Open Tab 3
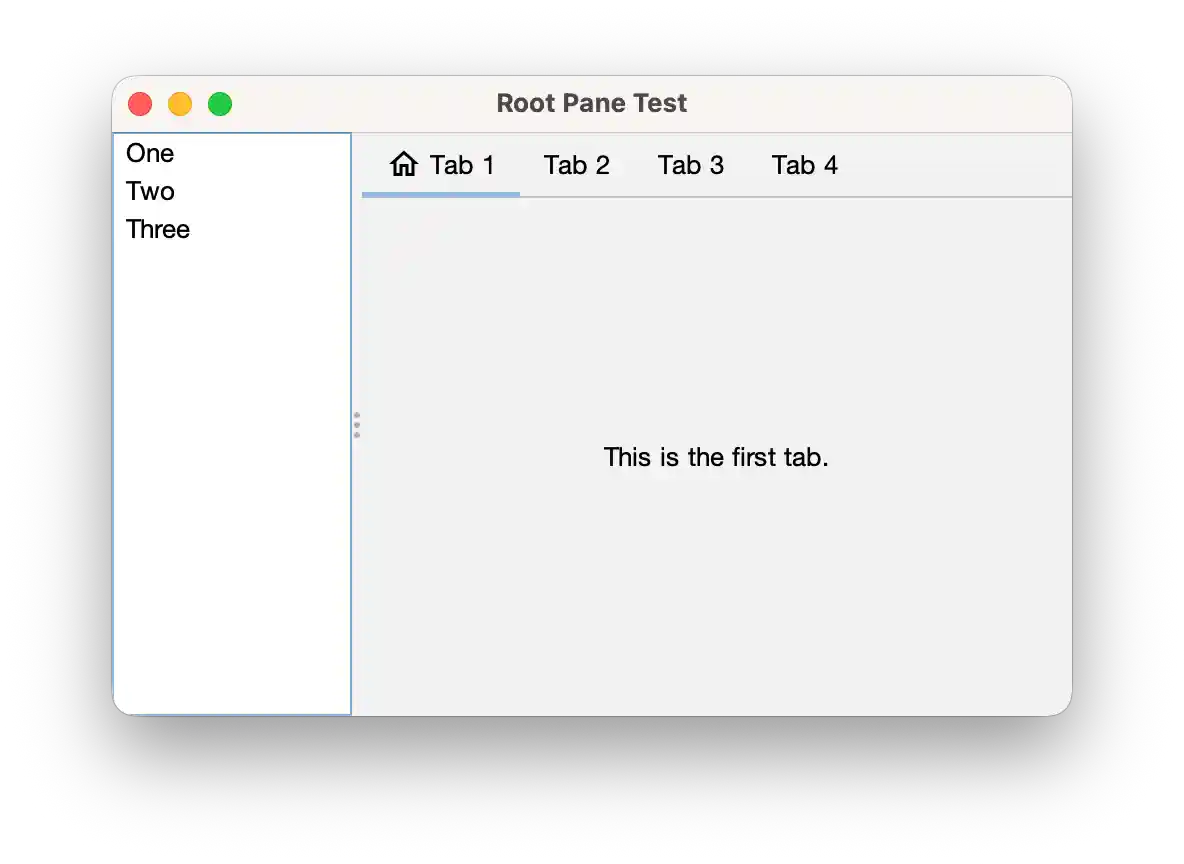 [690, 165]
